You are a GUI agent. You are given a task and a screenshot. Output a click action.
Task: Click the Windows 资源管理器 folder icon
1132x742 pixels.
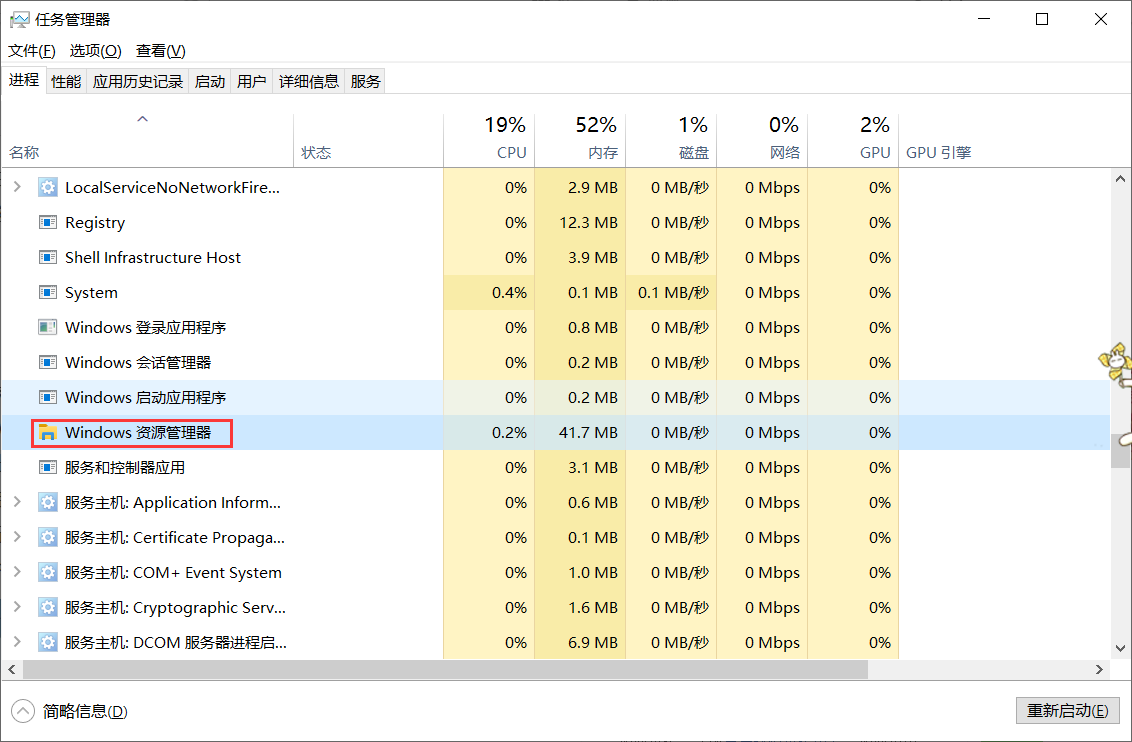click(48, 432)
